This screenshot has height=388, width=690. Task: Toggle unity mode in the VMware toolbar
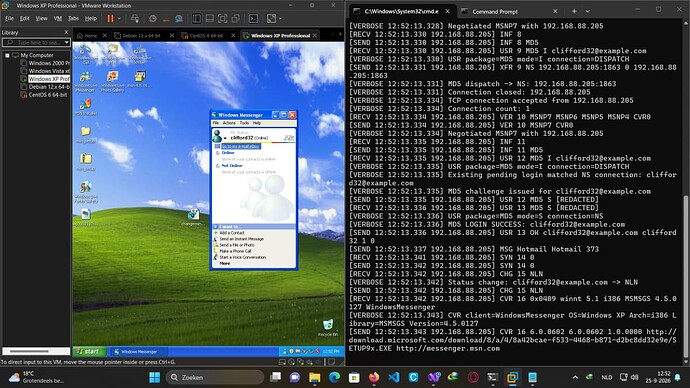click(236, 18)
